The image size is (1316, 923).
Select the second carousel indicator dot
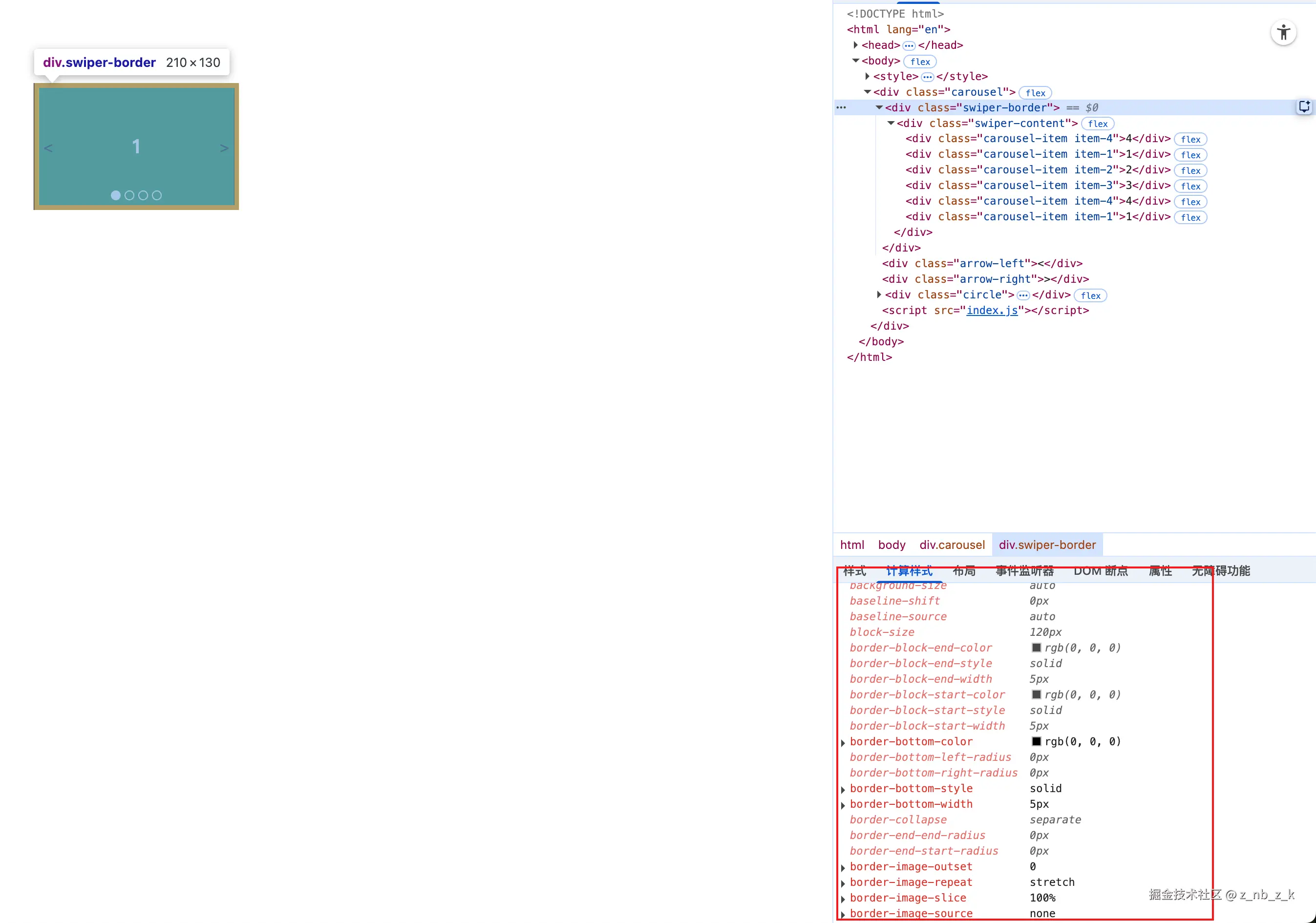tap(129, 195)
